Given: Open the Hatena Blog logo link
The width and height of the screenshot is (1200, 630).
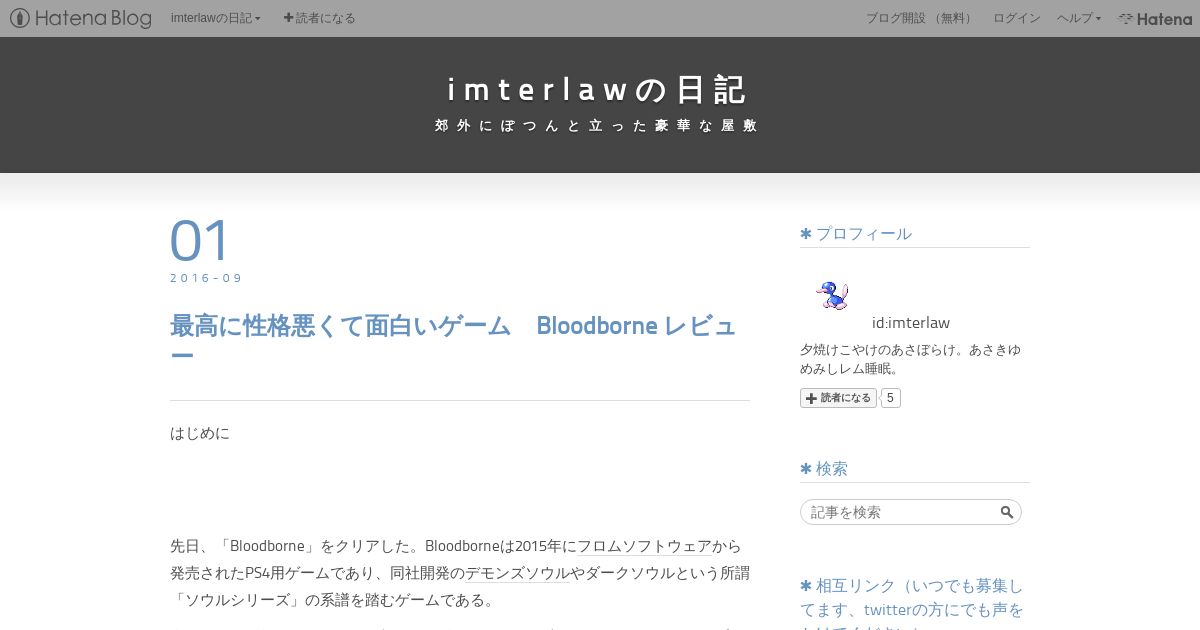Looking at the screenshot, I should pyautogui.click(x=81, y=18).
